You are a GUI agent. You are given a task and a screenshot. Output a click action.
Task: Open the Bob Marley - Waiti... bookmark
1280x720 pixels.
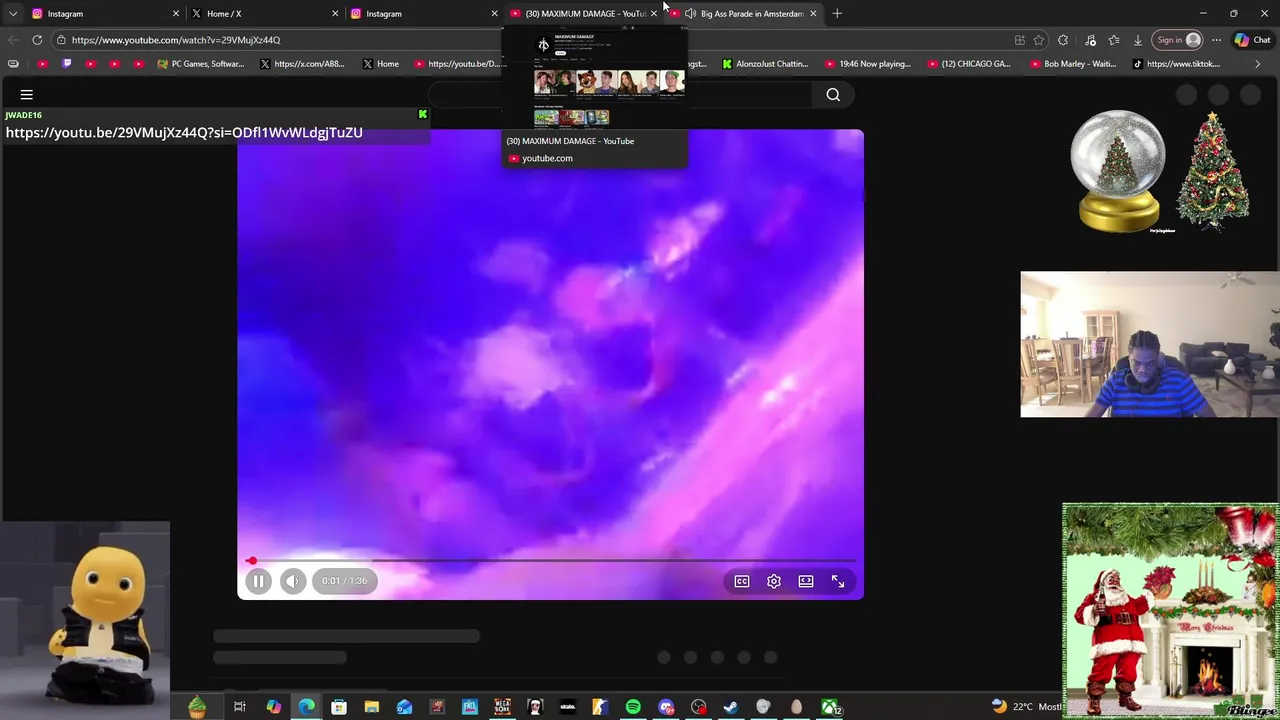tap(1071, 64)
